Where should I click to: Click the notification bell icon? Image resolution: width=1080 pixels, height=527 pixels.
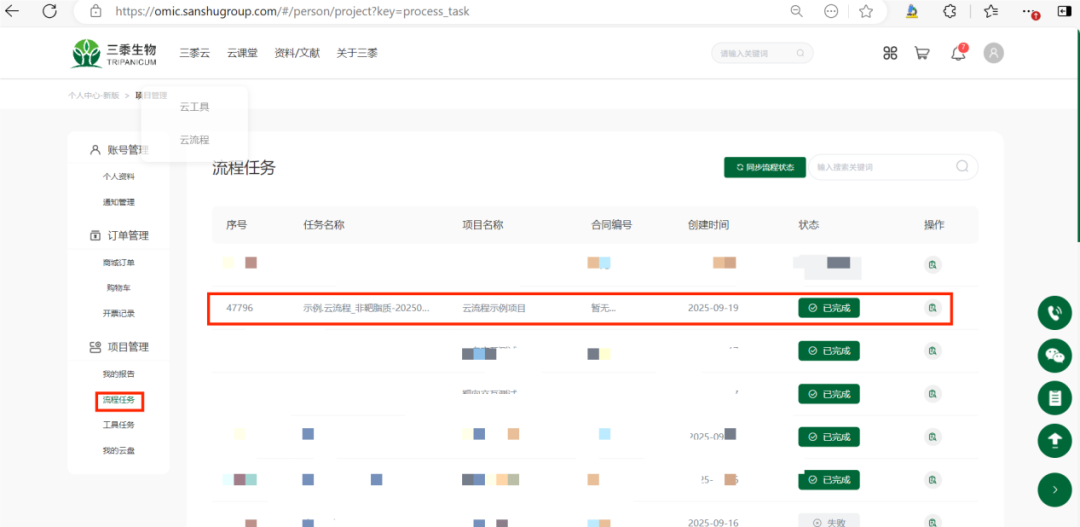[958, 53]
